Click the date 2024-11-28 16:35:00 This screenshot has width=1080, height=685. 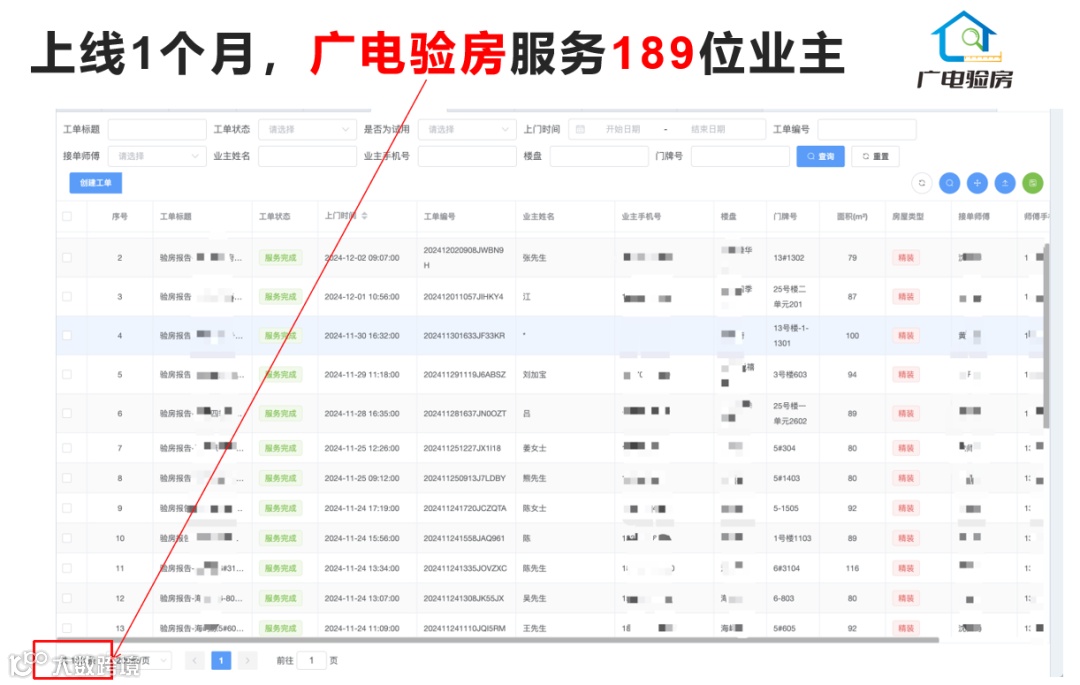[x=362, y=414]
